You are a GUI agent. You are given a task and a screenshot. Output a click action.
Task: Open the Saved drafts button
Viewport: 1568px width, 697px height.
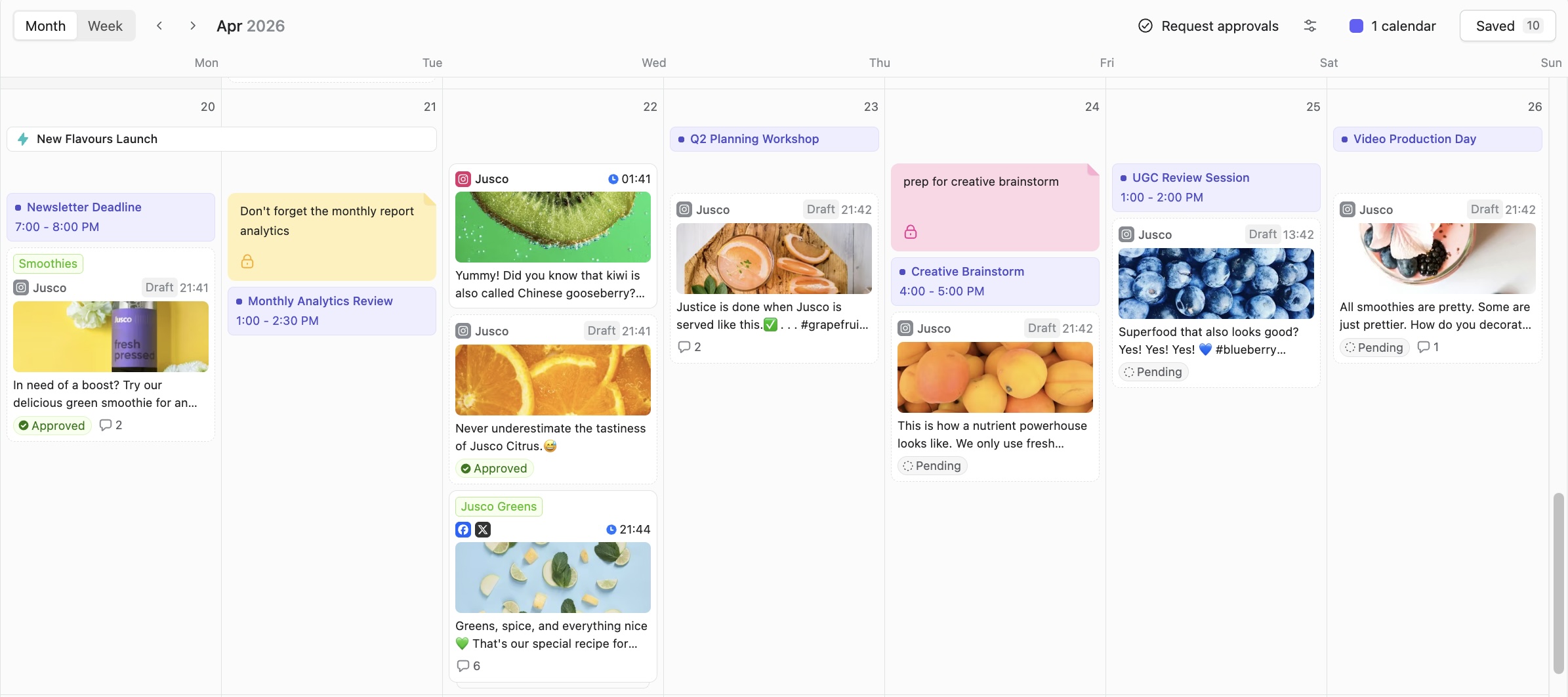(x=1508, y=26)
